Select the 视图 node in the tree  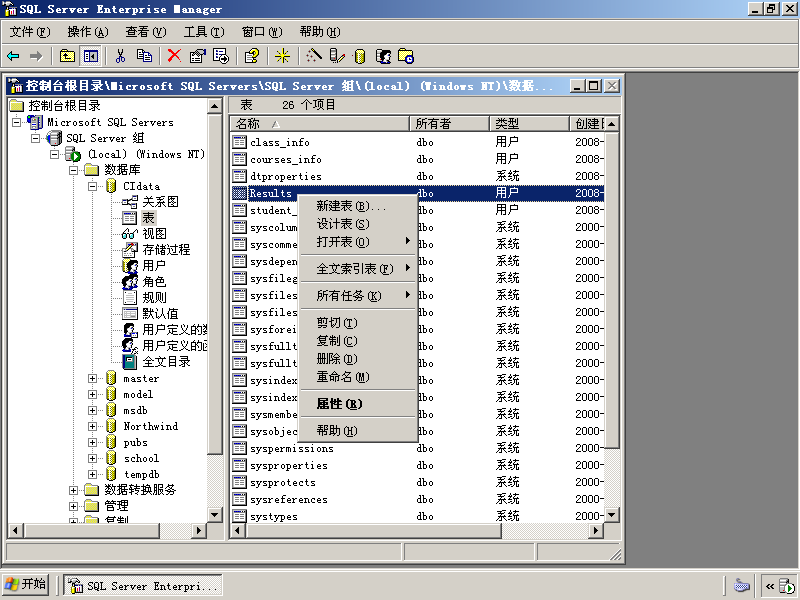(x=154, y=234)
